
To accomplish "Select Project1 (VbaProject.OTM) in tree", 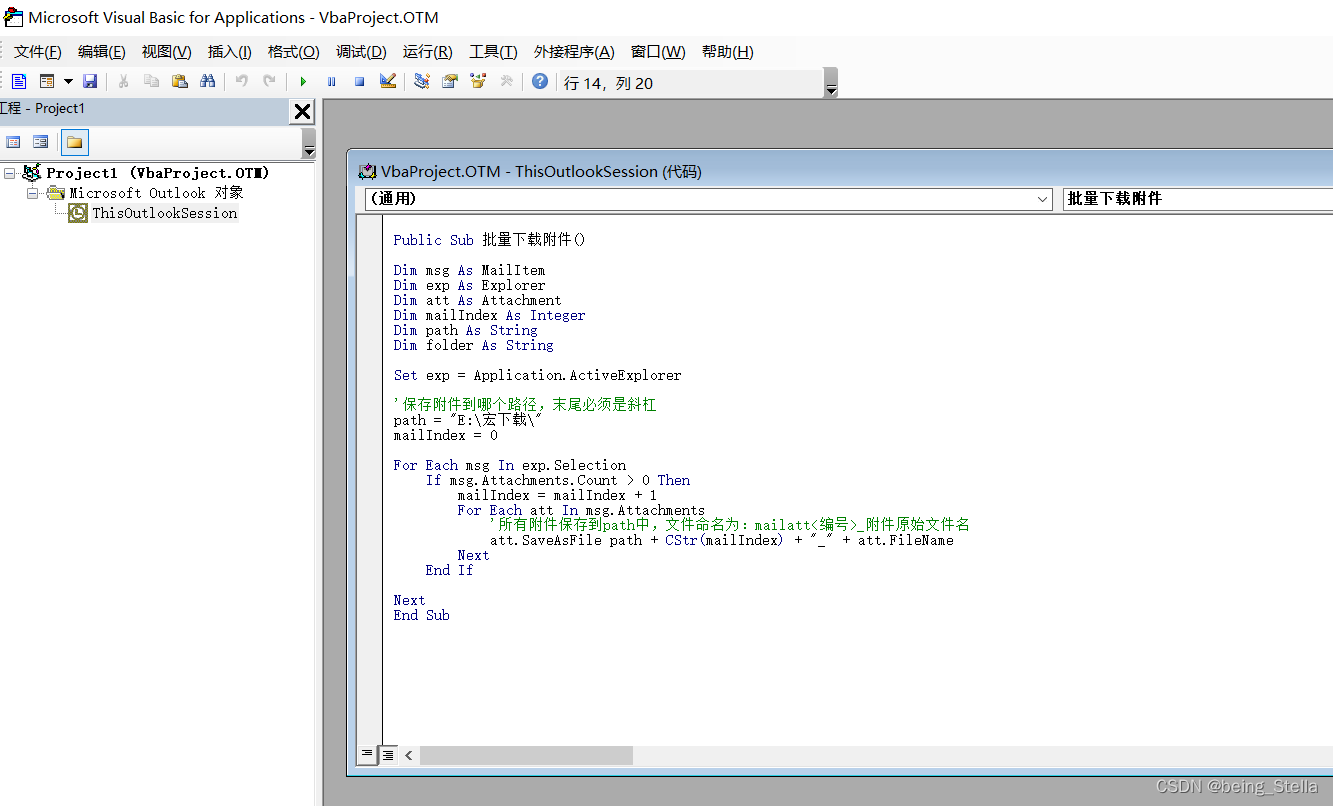I will point(158,173).
